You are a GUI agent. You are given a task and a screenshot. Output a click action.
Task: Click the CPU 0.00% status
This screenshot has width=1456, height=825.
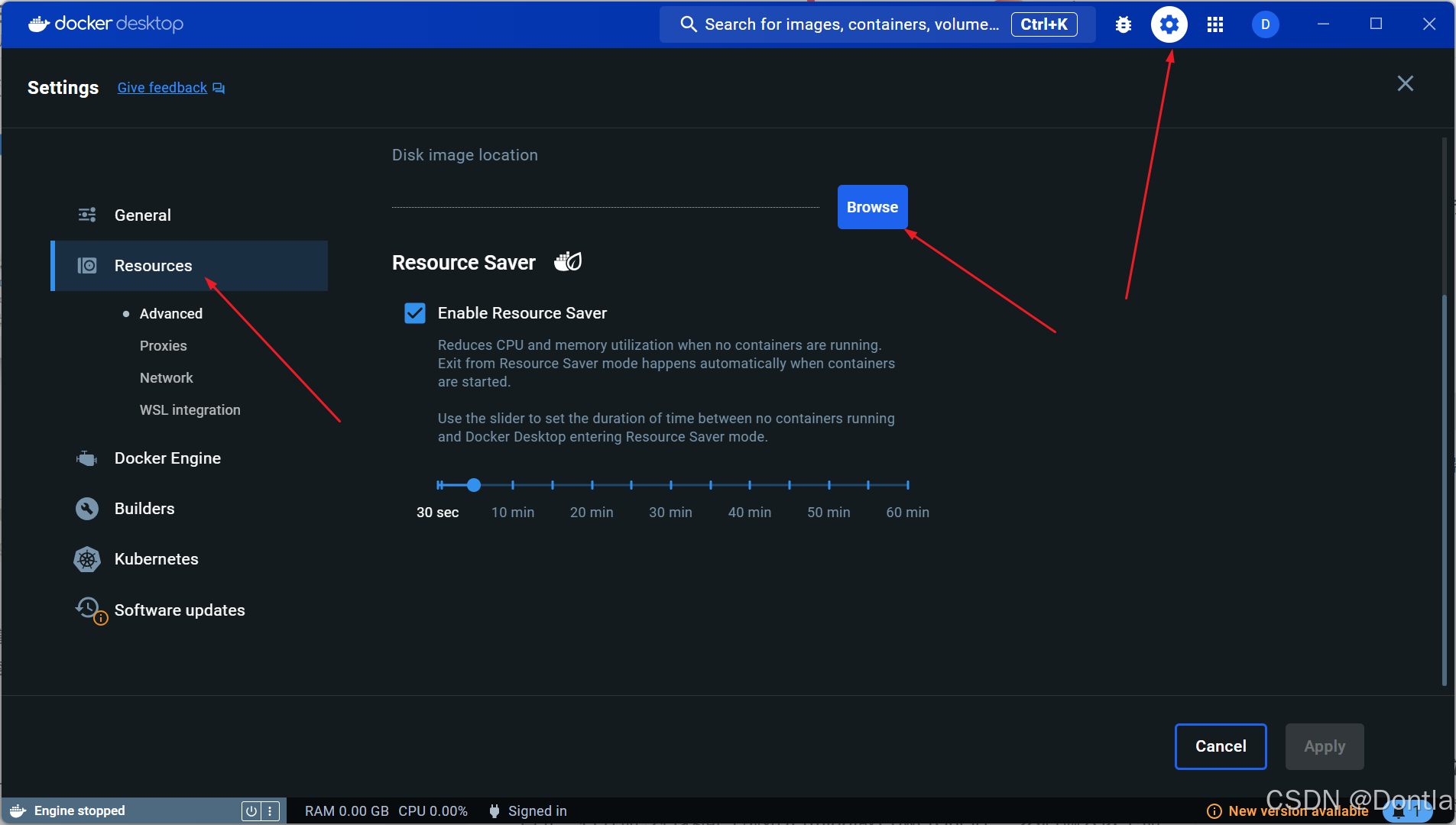pos(433,811)
